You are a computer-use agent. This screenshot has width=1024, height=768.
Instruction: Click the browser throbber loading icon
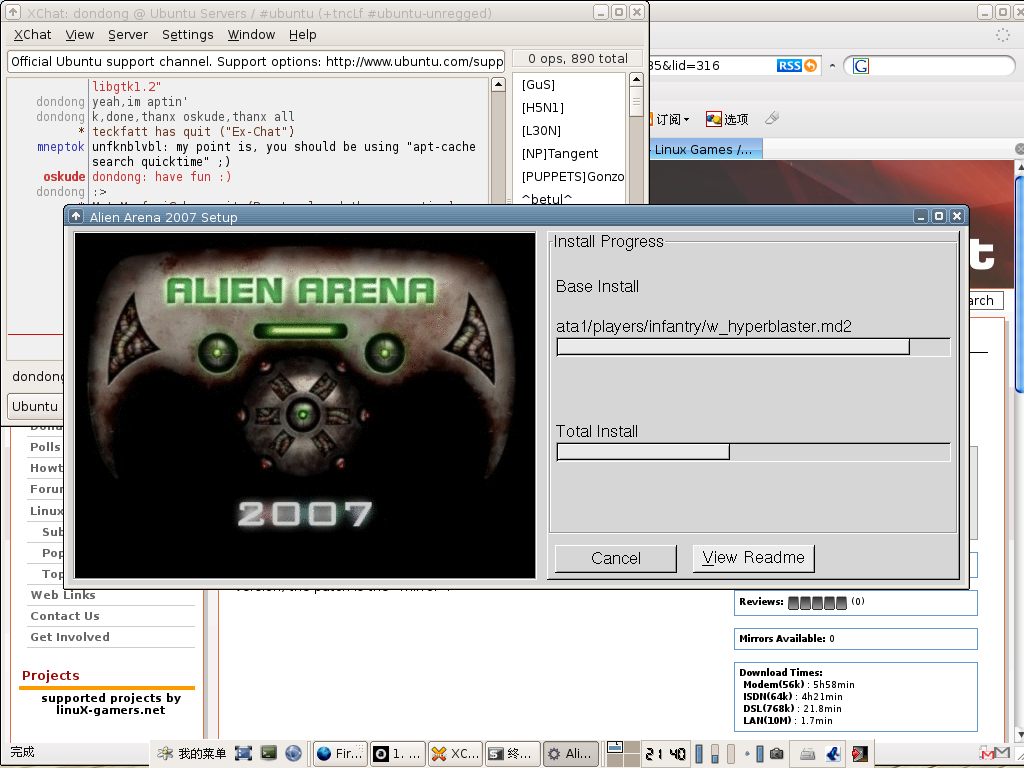coord(1002,35)
